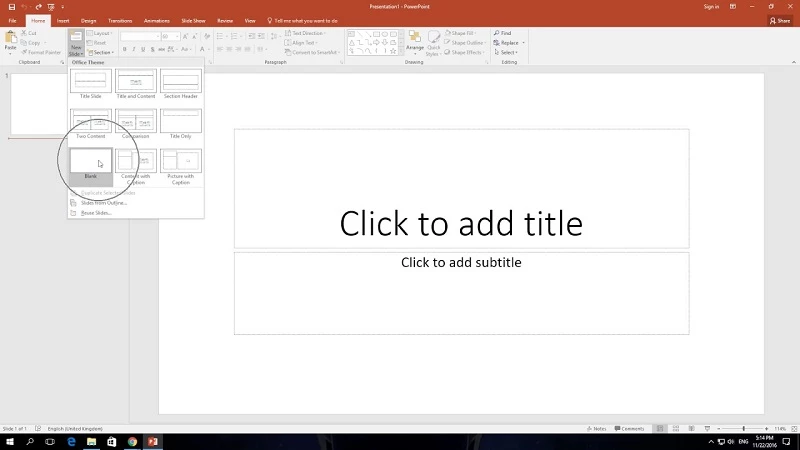Toggle Bold text formatting
This screenshot has width=800, height=450.
pyautogui.click(x=126, y=49)
